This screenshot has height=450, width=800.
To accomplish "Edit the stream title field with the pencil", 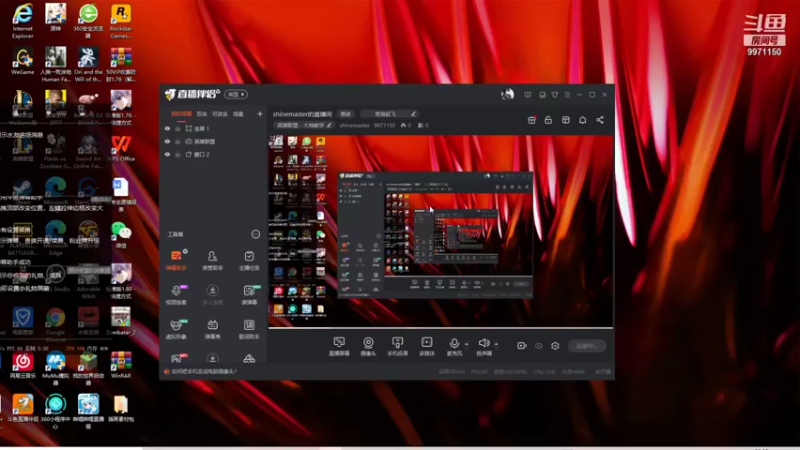I will [x=413, y=114].
